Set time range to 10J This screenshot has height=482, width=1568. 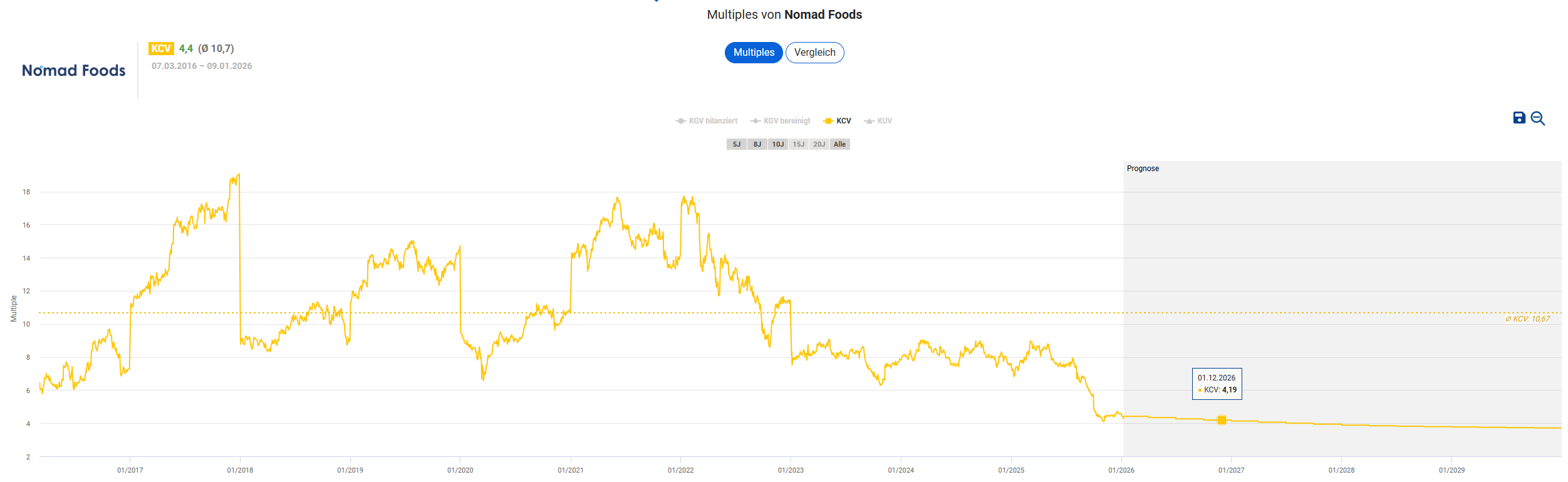(778, 144)
